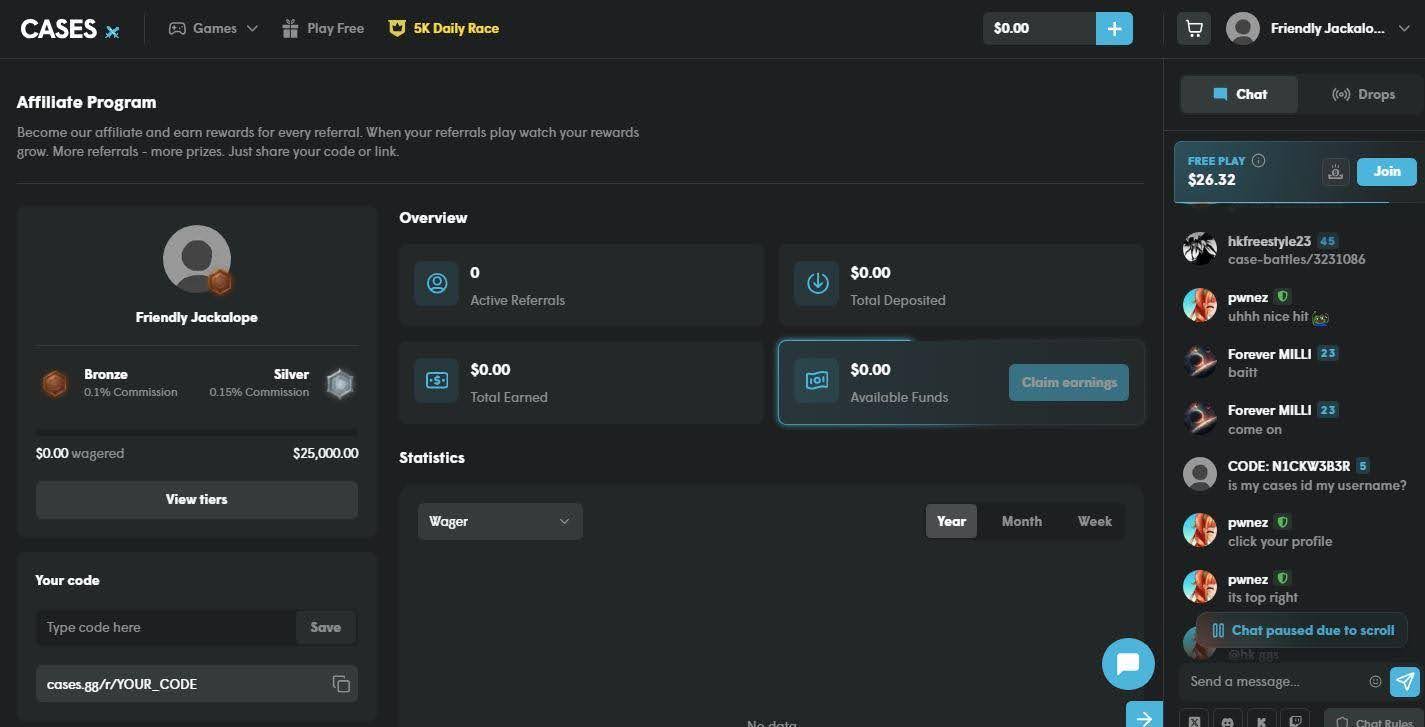Open the floating support chat bubble
1425x727 pixels.
[x=1128, y=664]
